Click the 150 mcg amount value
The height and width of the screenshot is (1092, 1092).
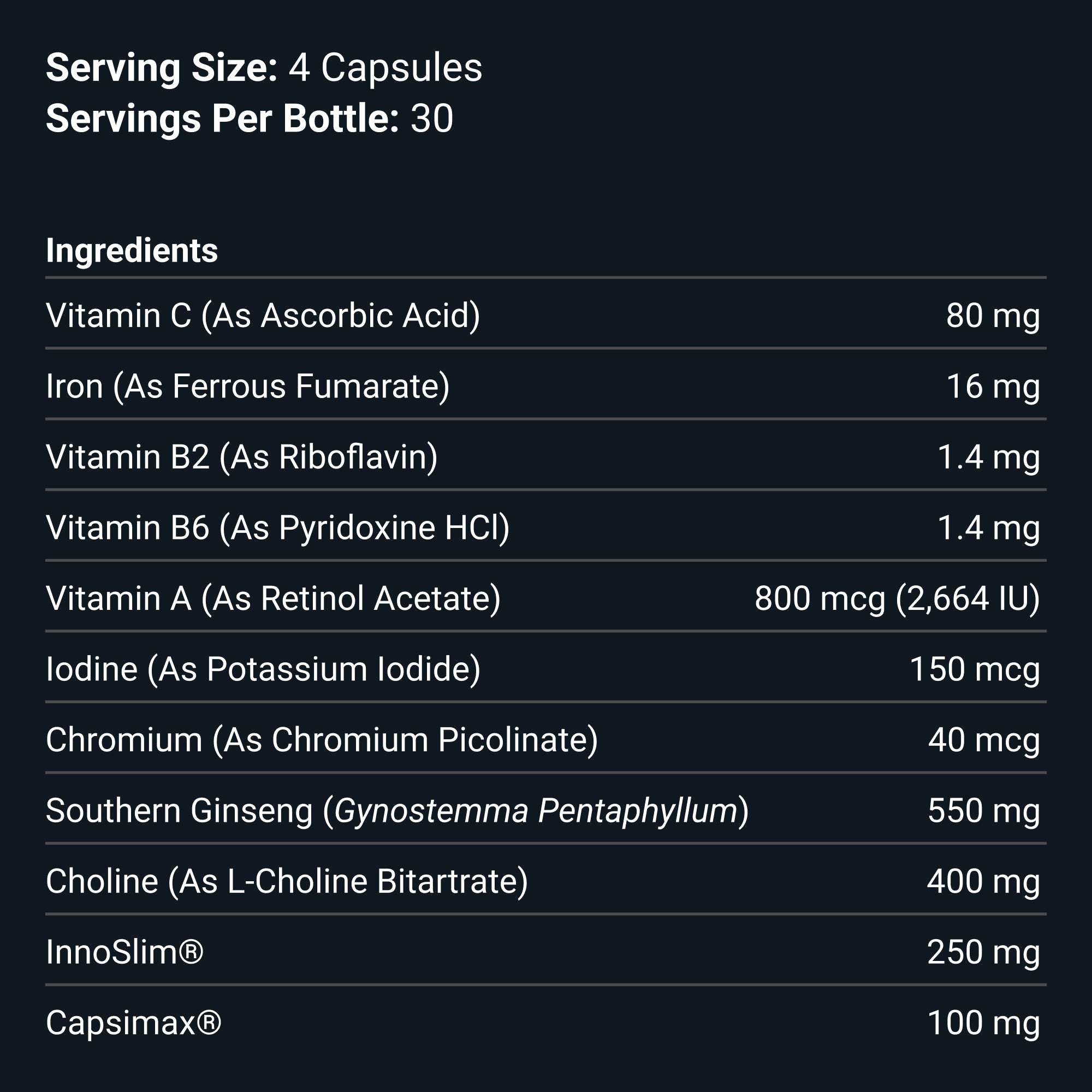point(975,669)
